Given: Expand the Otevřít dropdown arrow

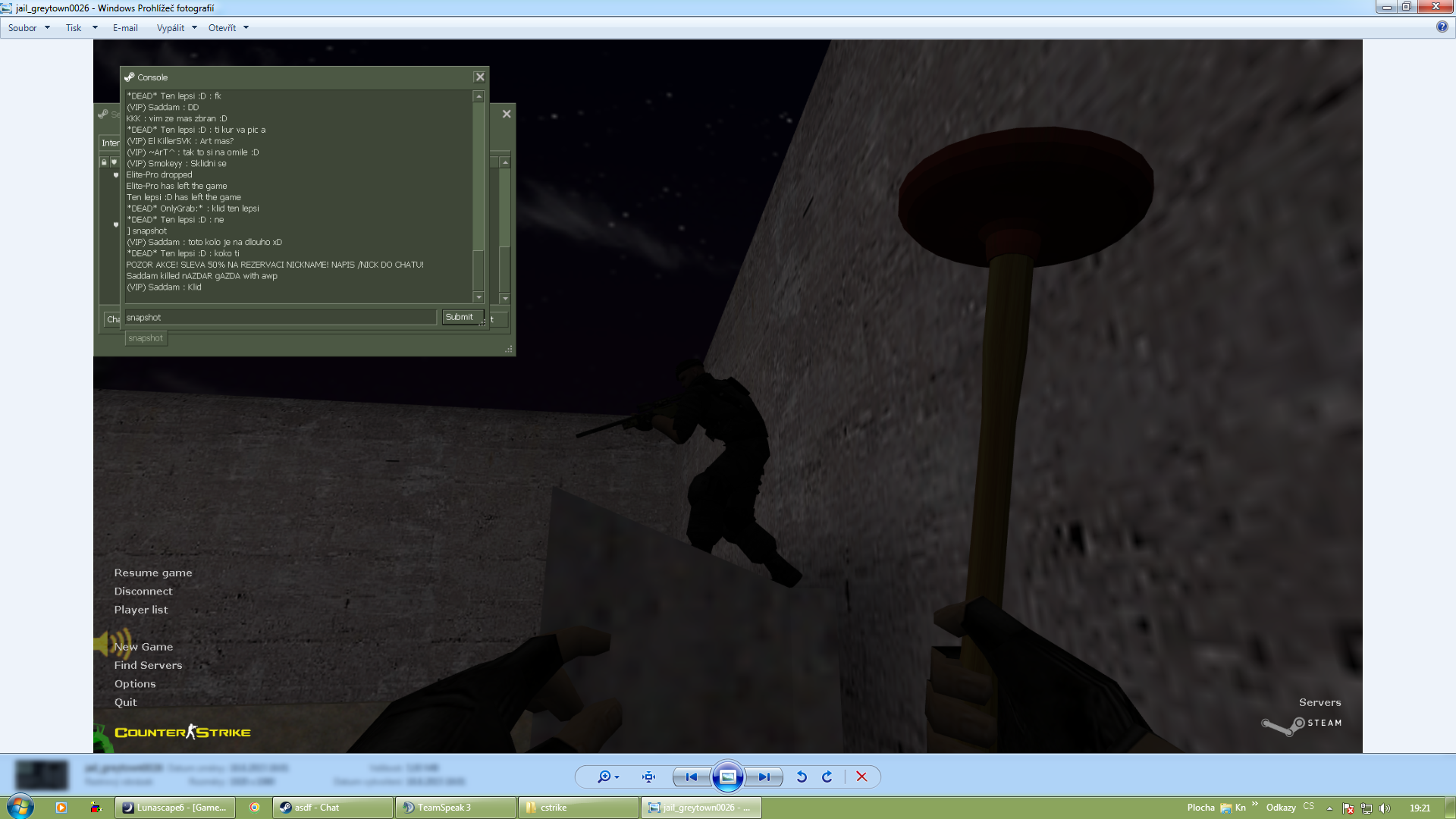Looking at the screenshot, I should tap(246, 28).
